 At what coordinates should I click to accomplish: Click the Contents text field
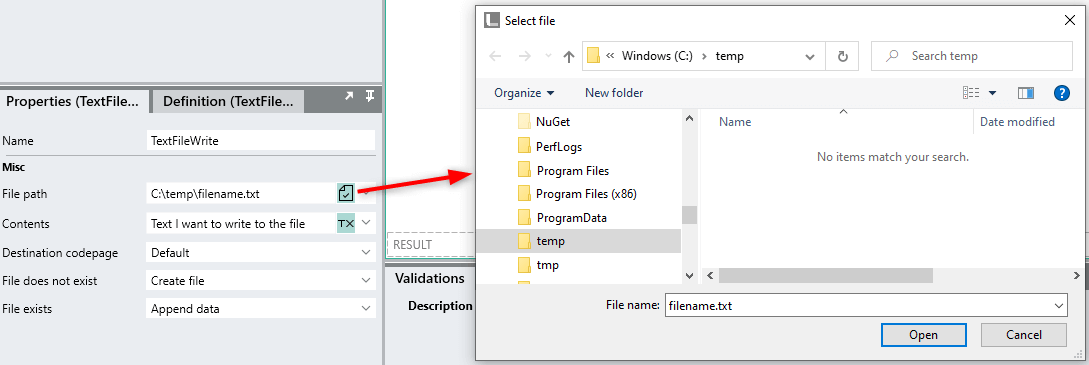point(241,223)
